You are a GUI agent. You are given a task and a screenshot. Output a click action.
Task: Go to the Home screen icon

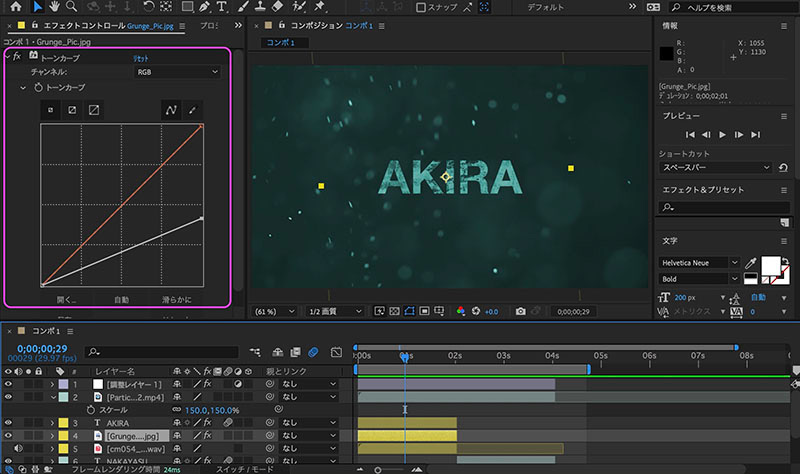point(16,7)
